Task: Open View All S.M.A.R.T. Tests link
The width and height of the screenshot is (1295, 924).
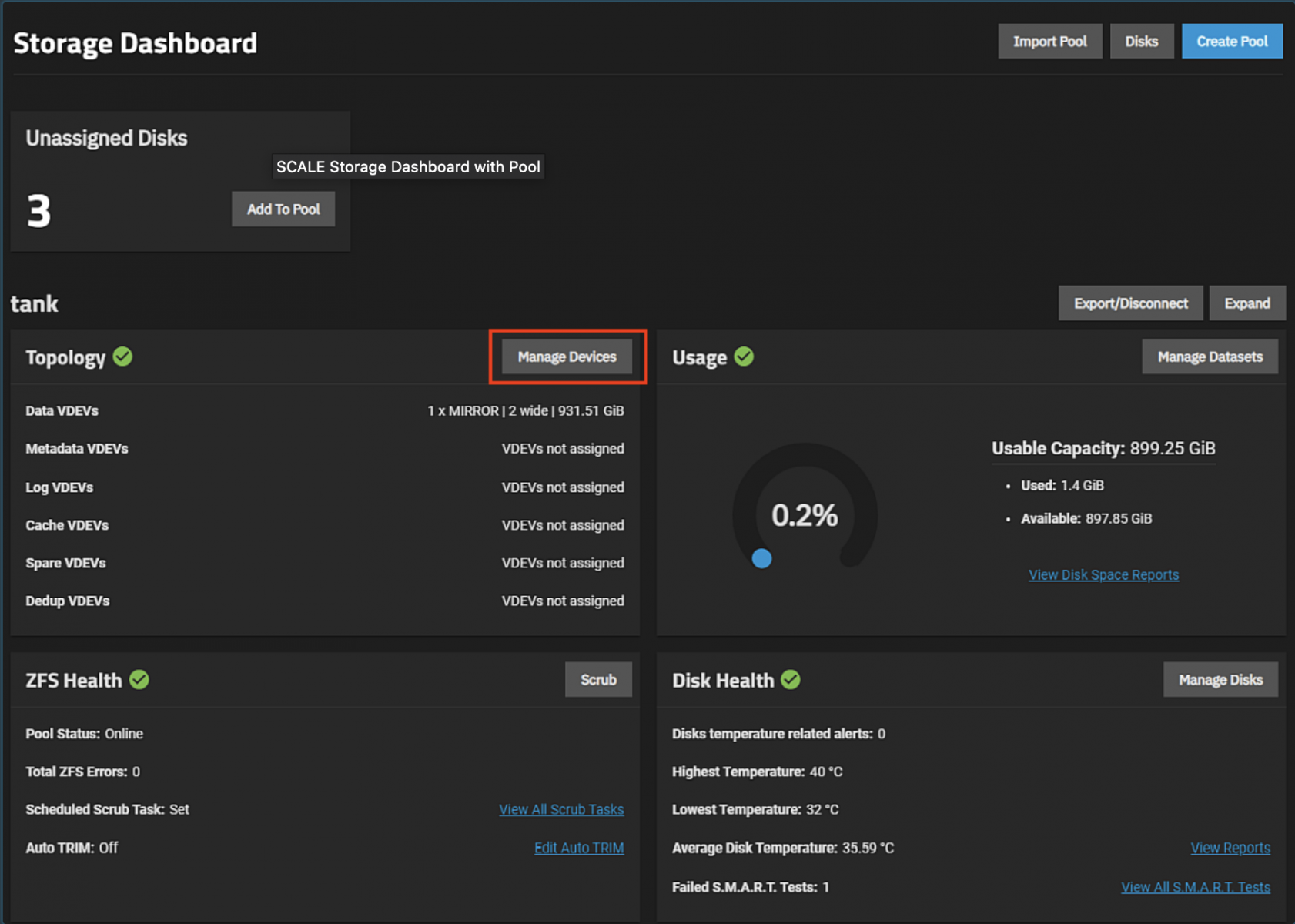Action: coord(1196,887)
